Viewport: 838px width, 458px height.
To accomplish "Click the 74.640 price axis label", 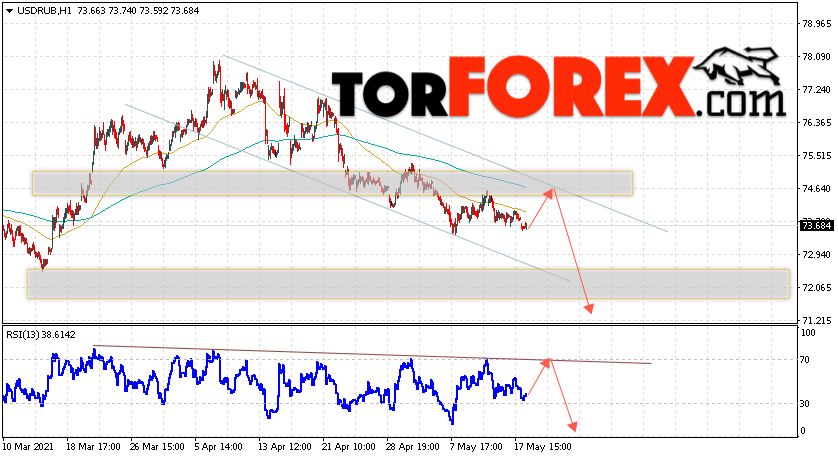I will [x=817, y=189].
